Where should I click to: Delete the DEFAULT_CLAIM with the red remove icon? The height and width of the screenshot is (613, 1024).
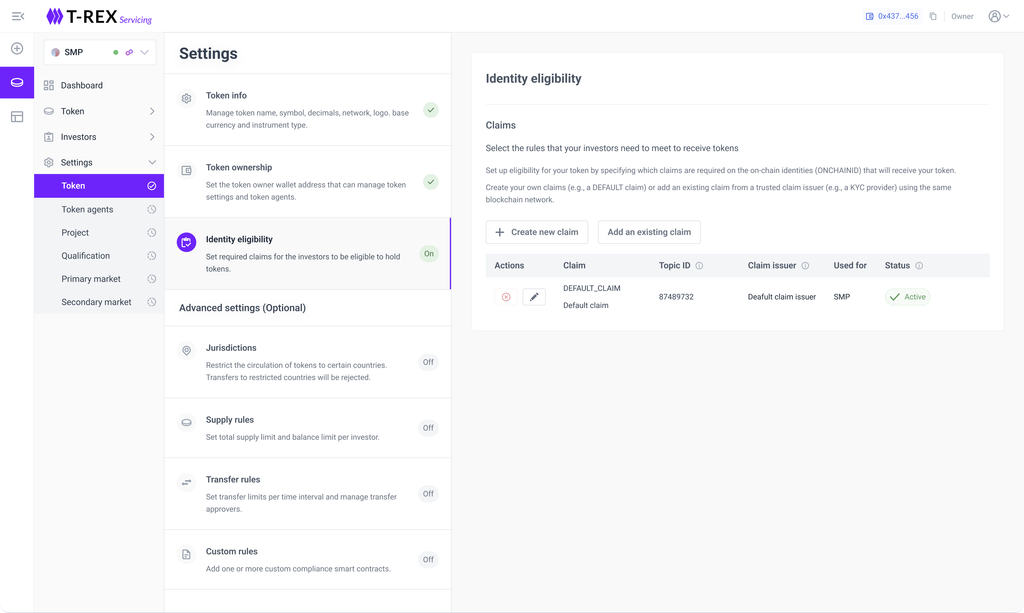coord(506,297)
